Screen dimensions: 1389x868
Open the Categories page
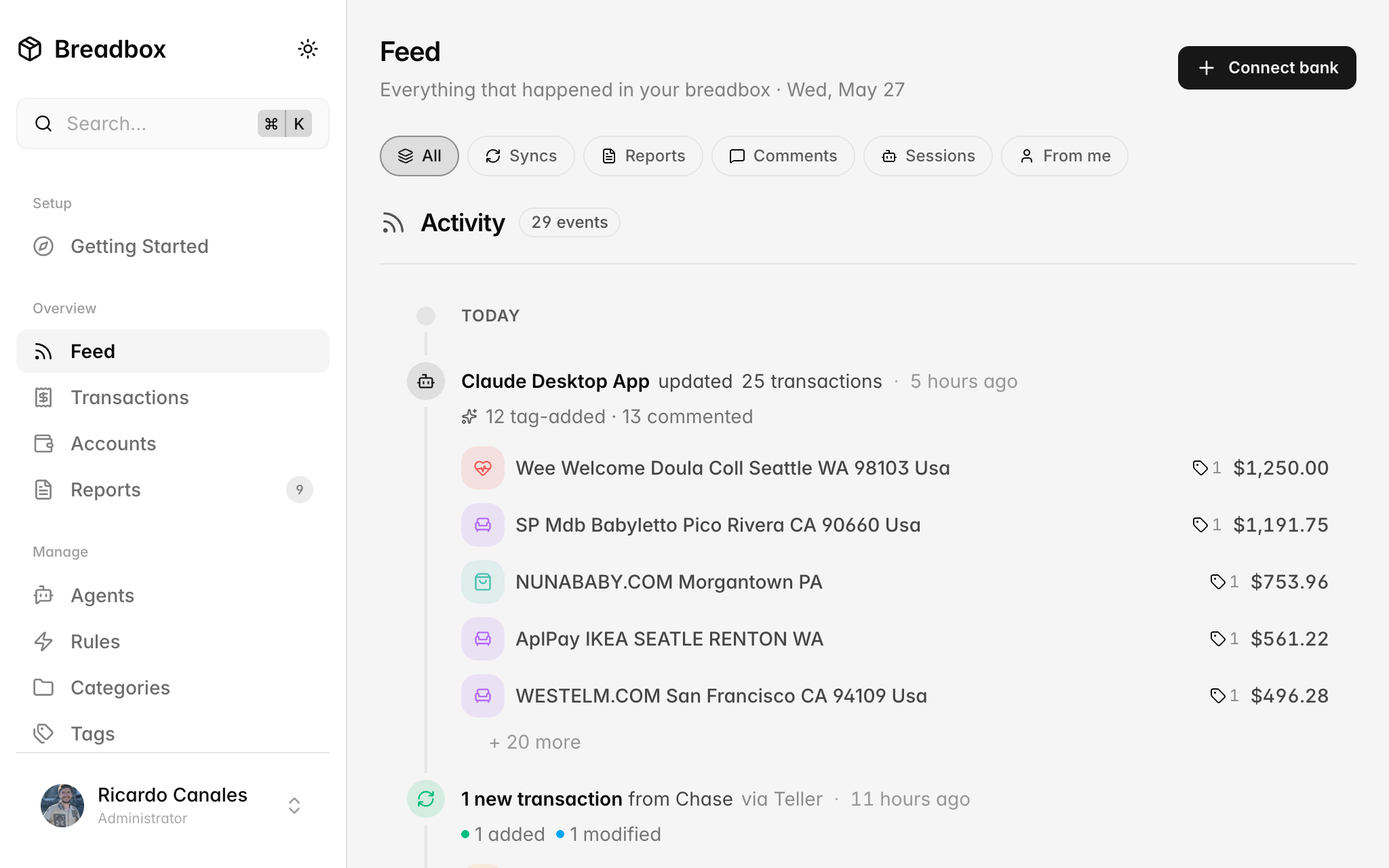tap(173, 688)
